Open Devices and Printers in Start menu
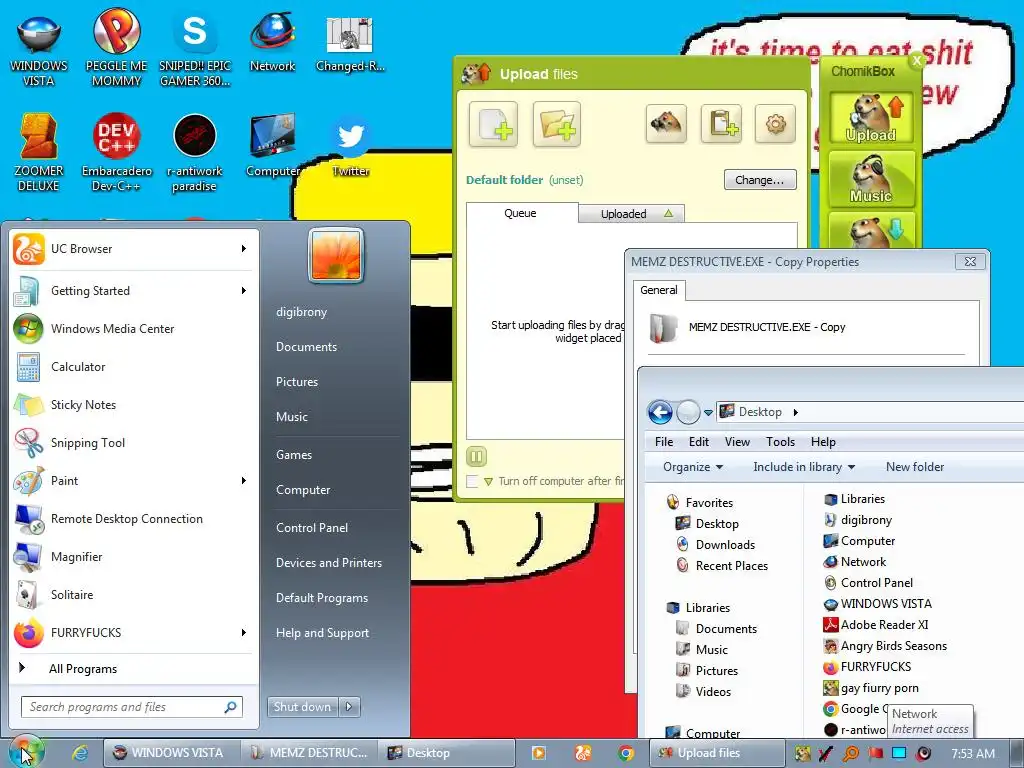 click(329, 563)
